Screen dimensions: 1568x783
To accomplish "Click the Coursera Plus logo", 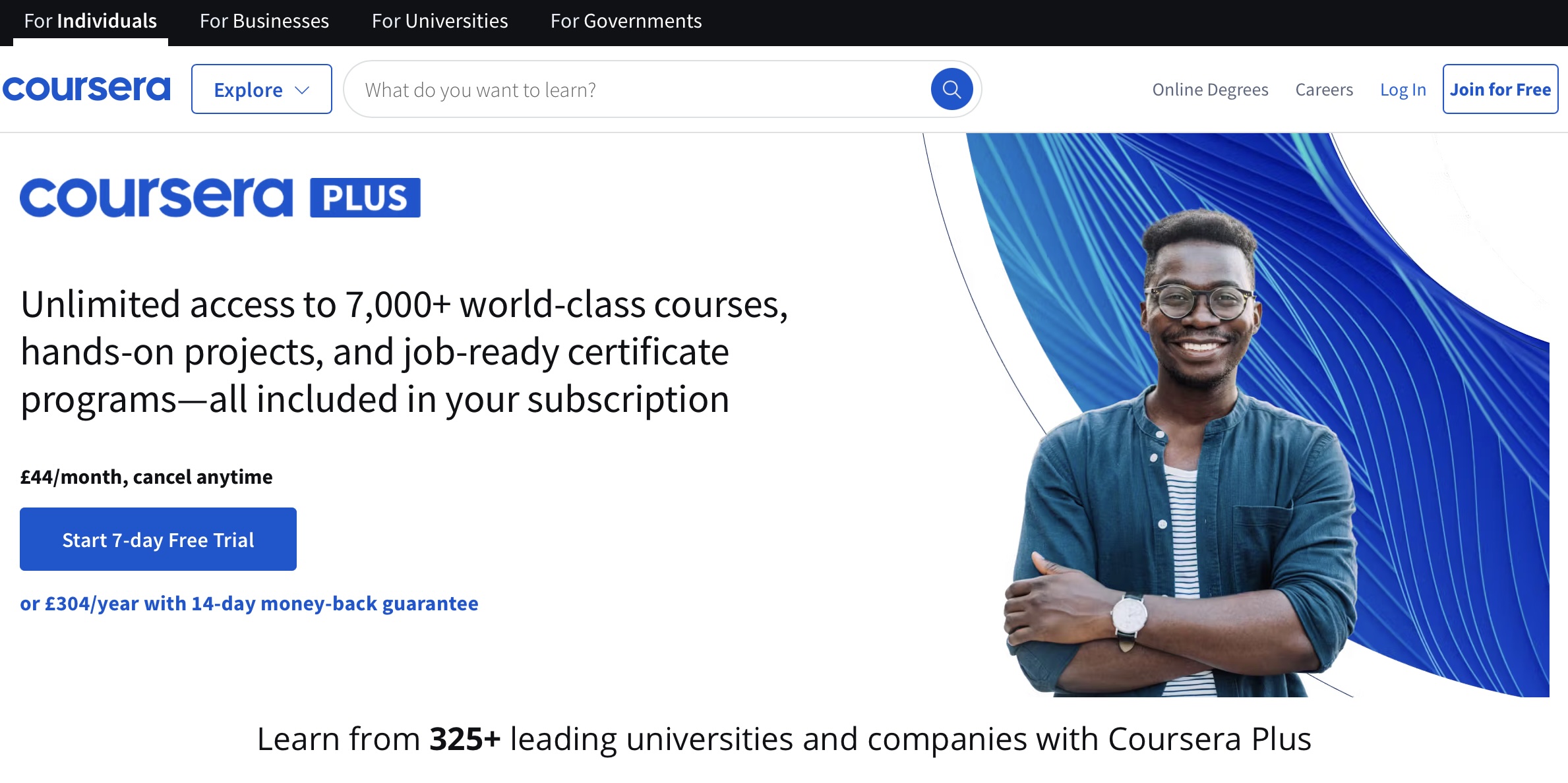I will pos(220,197).
